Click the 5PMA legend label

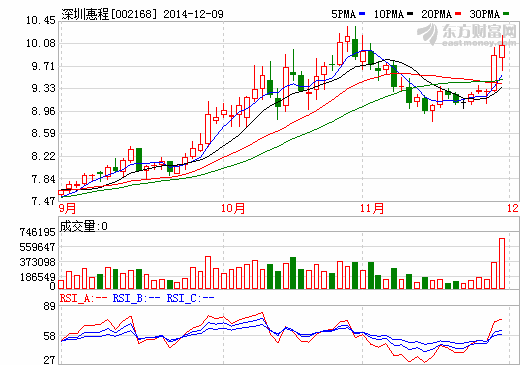(344, 14)
